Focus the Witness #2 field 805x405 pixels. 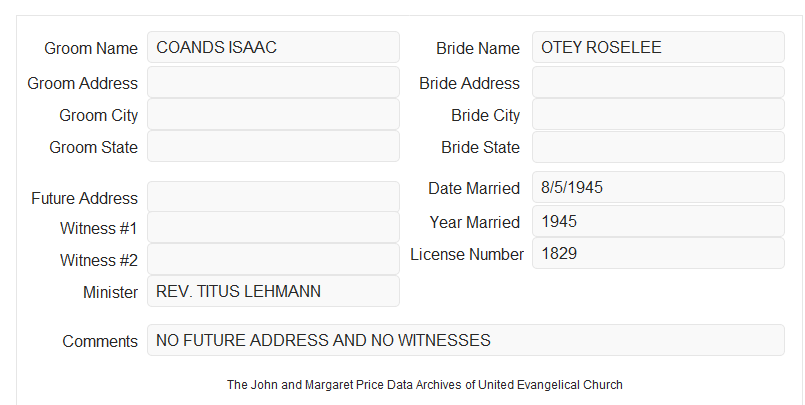(273, 259)
